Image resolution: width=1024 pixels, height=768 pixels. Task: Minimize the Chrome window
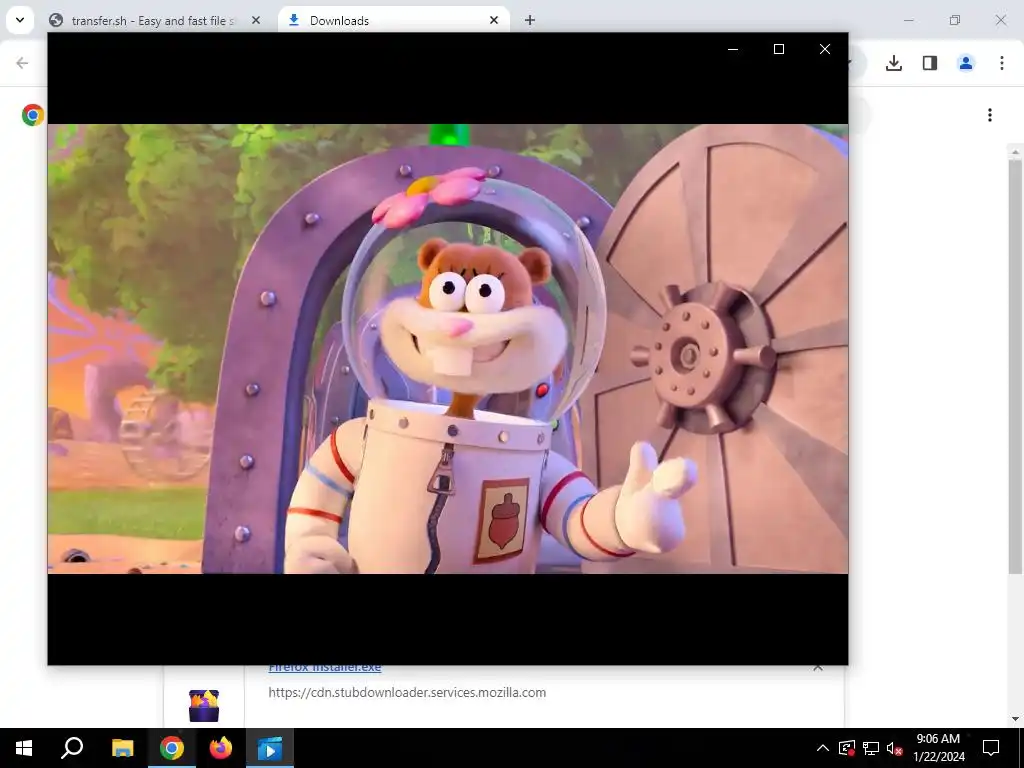908,20
